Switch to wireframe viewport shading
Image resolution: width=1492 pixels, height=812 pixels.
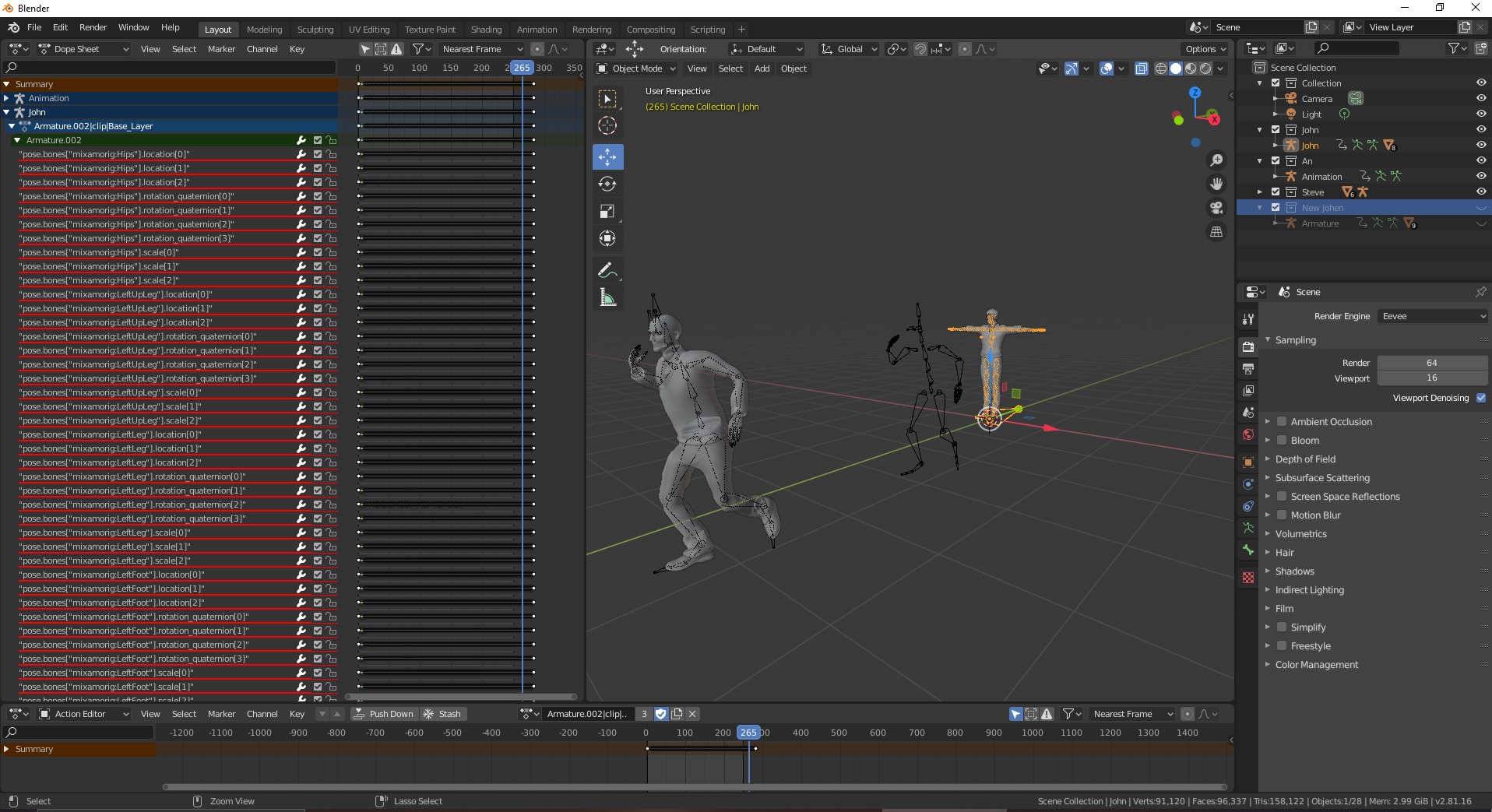coord(1160,69)
